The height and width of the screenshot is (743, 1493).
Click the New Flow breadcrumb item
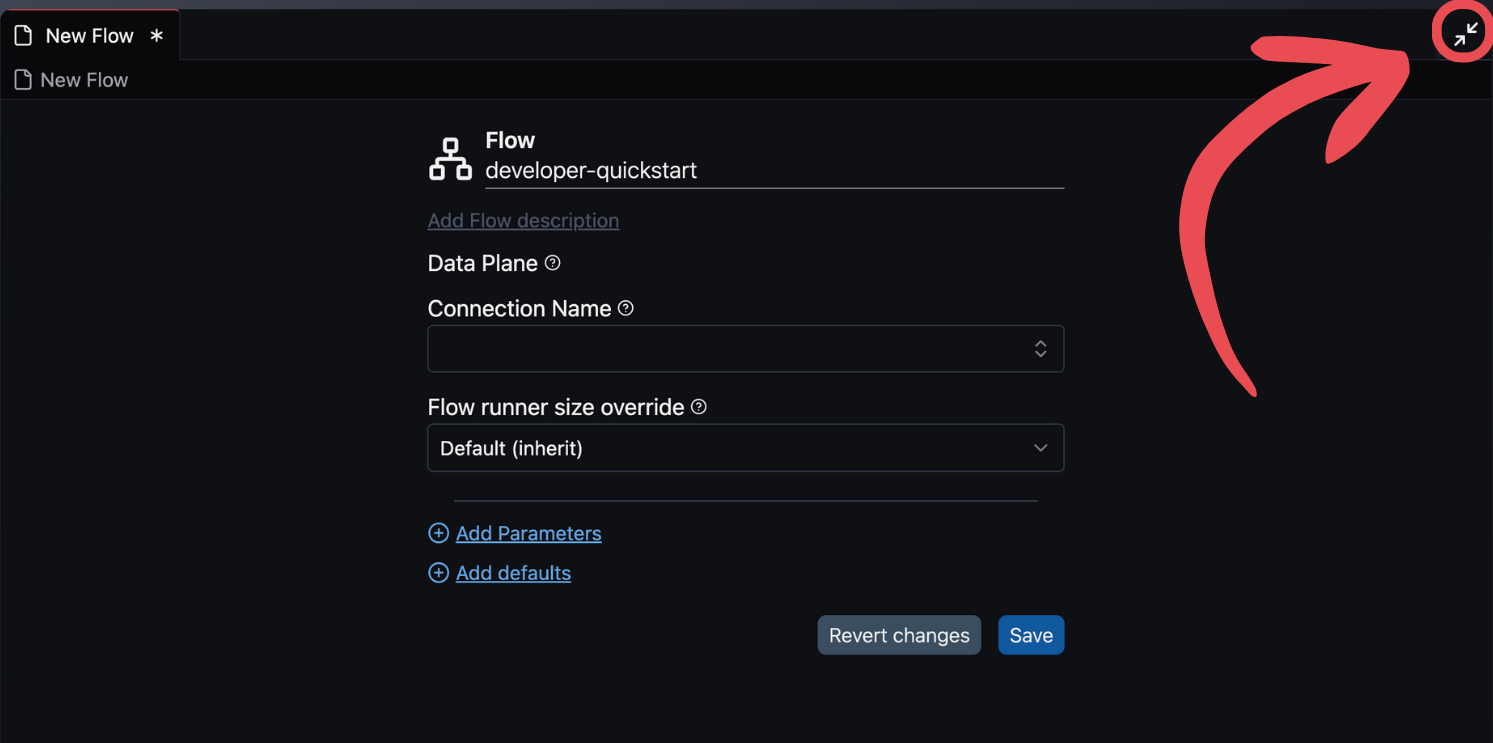point(84,80)
